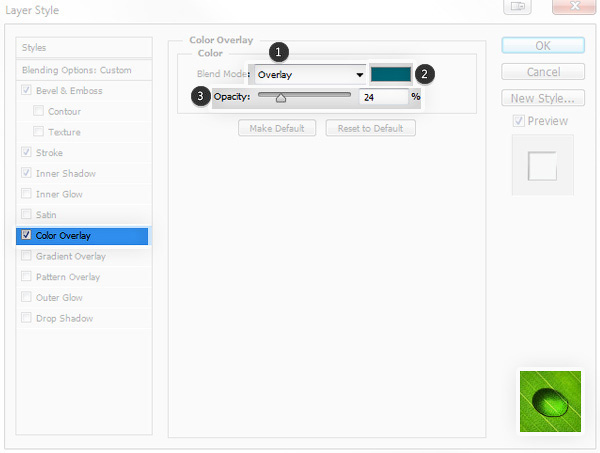Click the title bar icon beside close
600x453 pixels.
click(517, 6)
